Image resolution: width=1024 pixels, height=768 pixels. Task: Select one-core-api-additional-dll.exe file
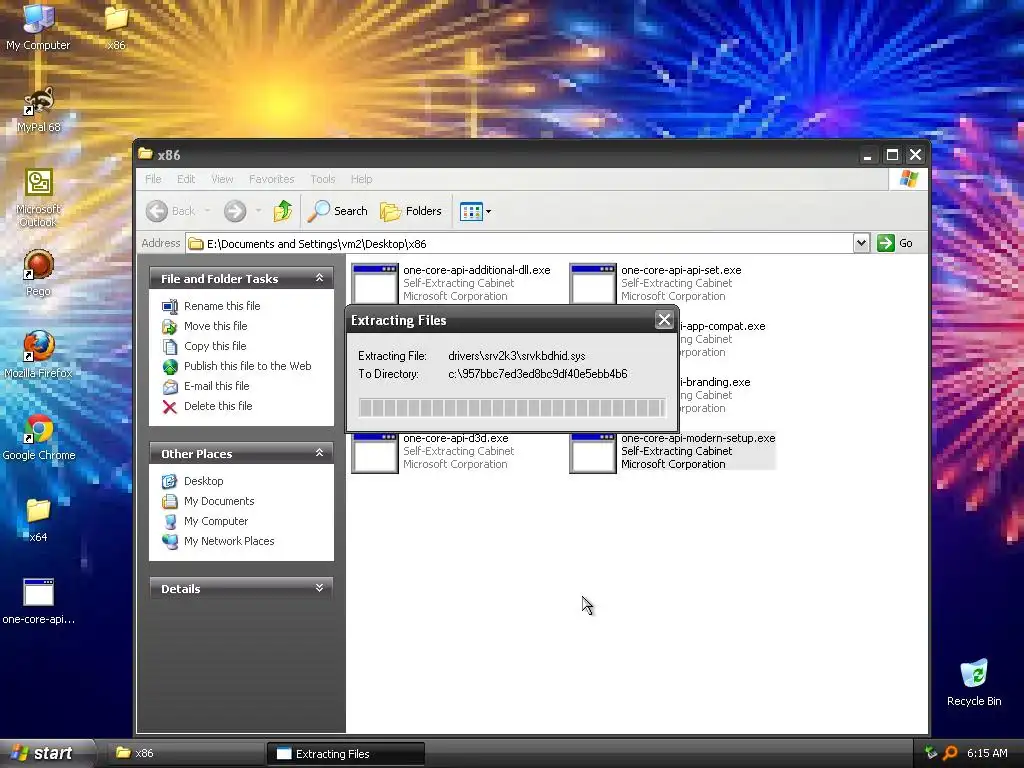pyautogui.click(x=451, y=283)
